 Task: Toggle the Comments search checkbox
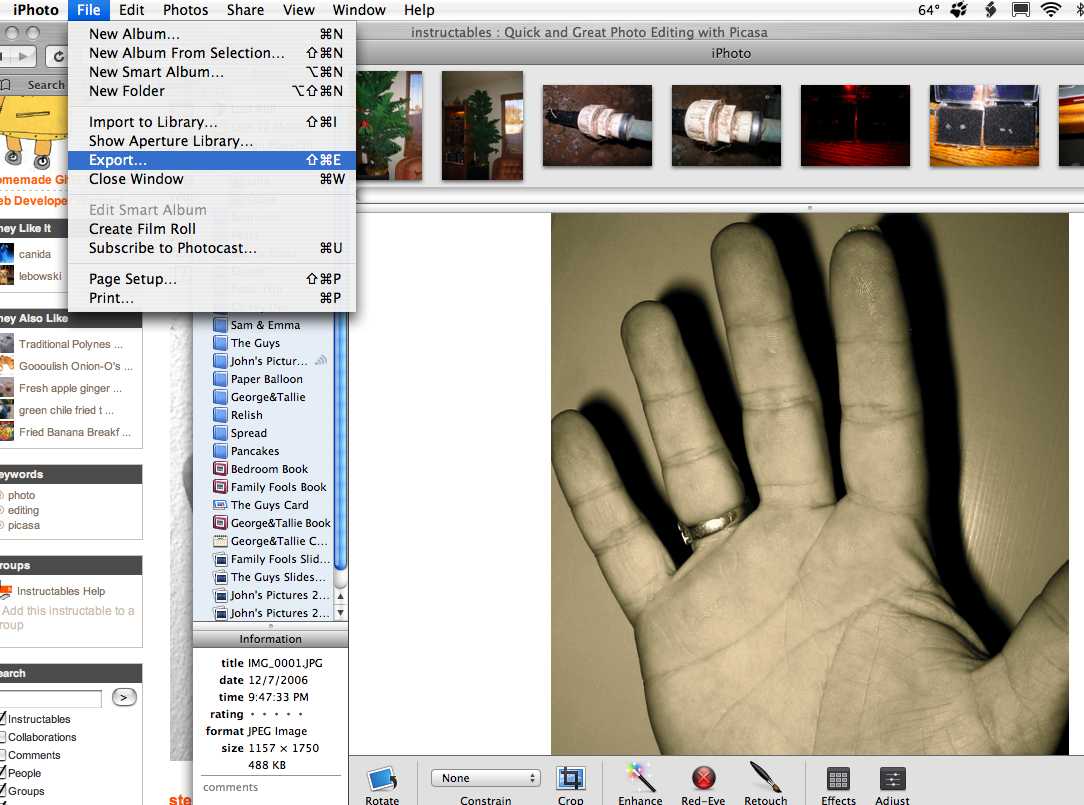3,755
